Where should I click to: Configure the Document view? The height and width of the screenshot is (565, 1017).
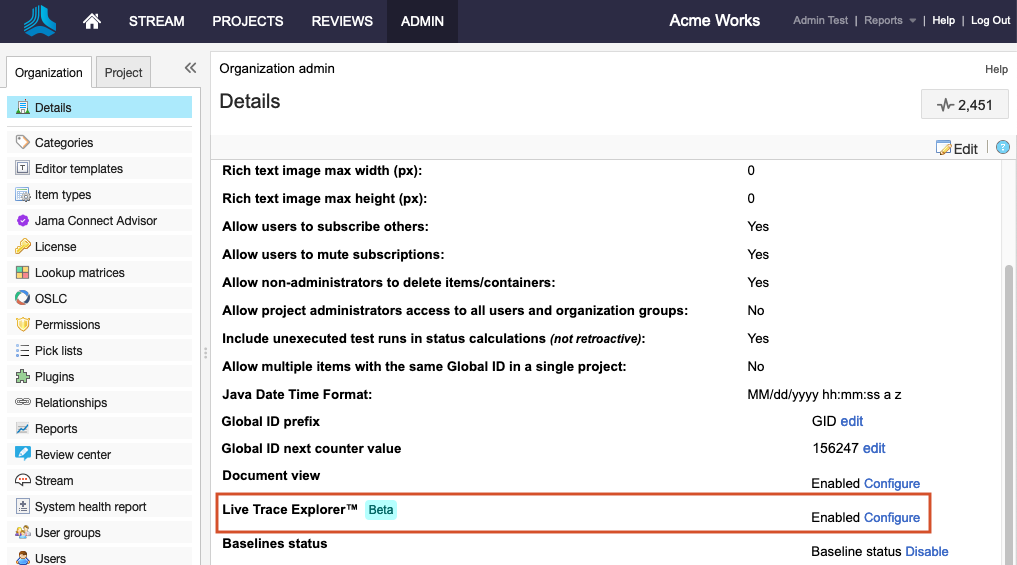tap(892, 483)
